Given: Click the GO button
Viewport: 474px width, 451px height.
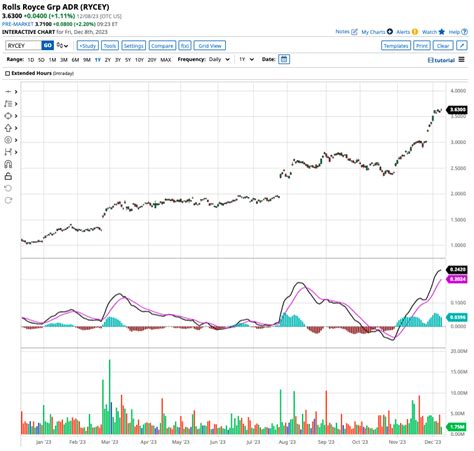Looking at the screenshot, I should pos(47,45).
